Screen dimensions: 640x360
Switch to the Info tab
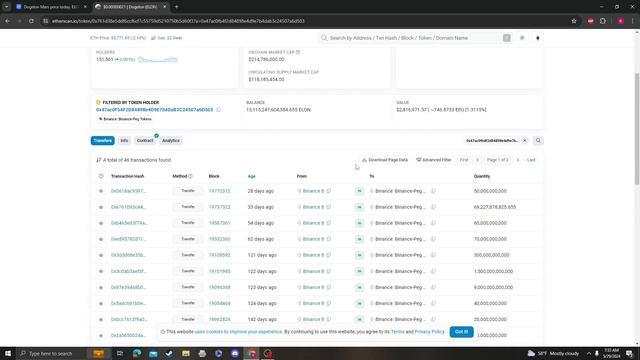tap(124, 140)
